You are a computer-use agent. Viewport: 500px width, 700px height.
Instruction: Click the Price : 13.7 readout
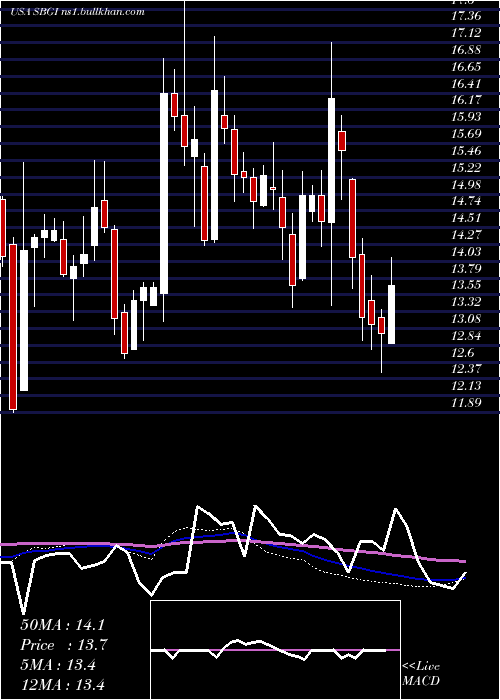click(64, 645)
